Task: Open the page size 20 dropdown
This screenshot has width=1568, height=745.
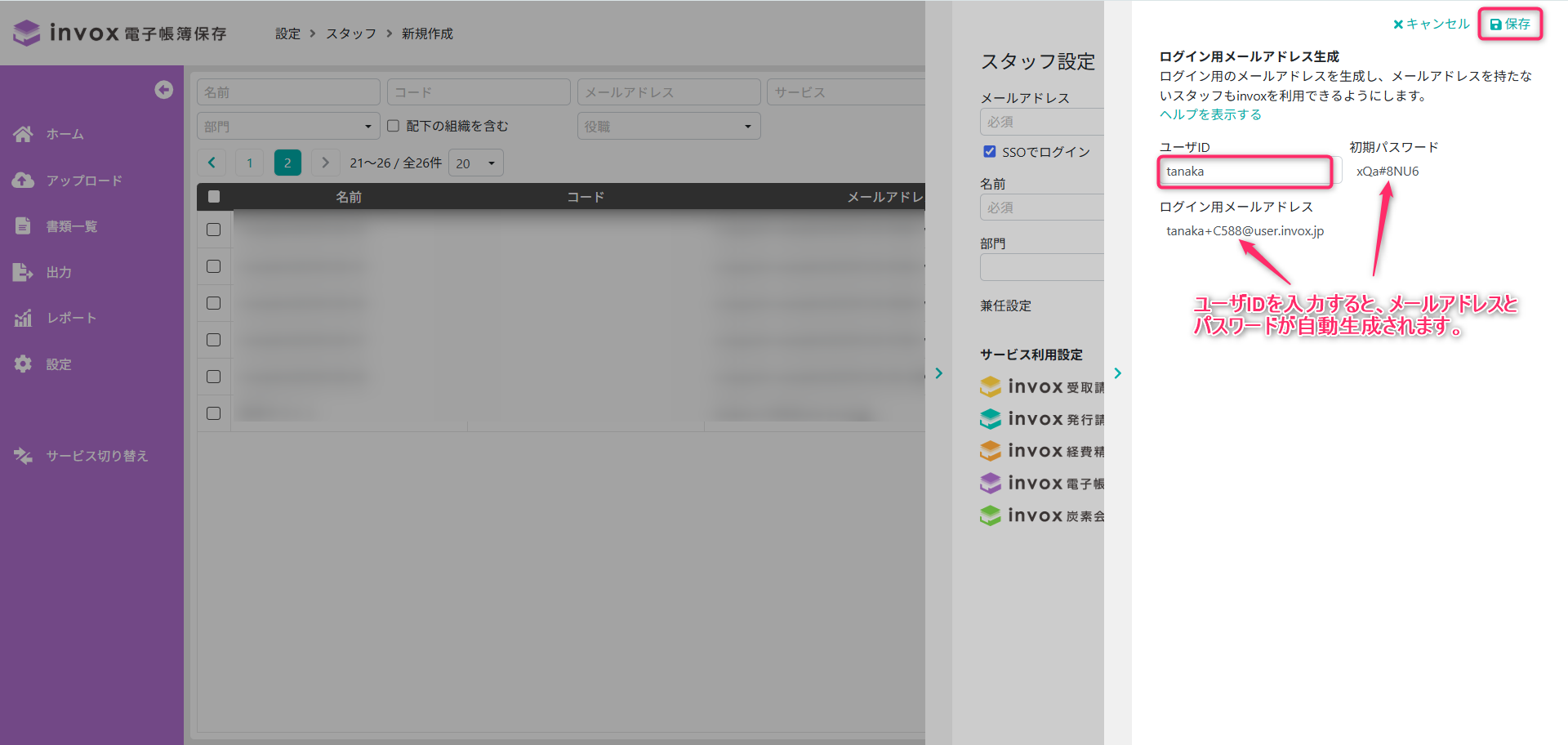Action: coord(476,163)
